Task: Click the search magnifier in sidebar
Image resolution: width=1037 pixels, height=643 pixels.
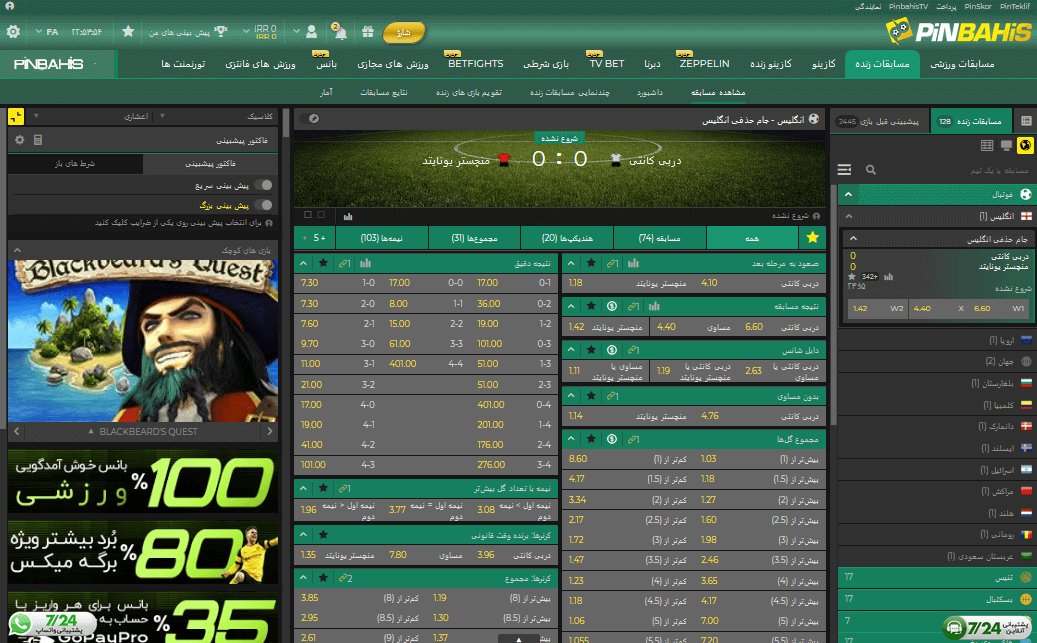Action: coord(871,170)
